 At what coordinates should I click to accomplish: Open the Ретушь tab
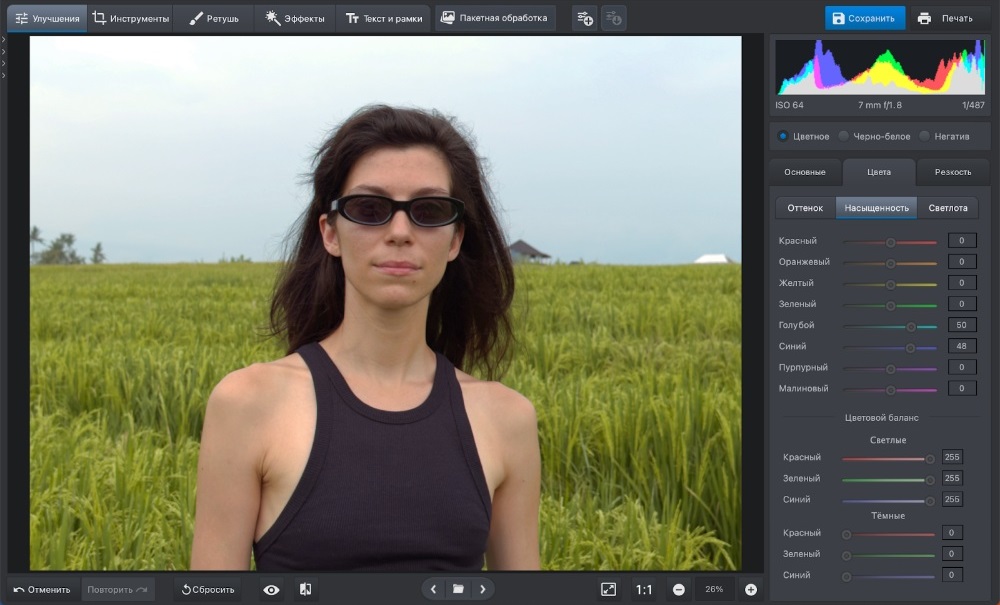tap(213, 18)
